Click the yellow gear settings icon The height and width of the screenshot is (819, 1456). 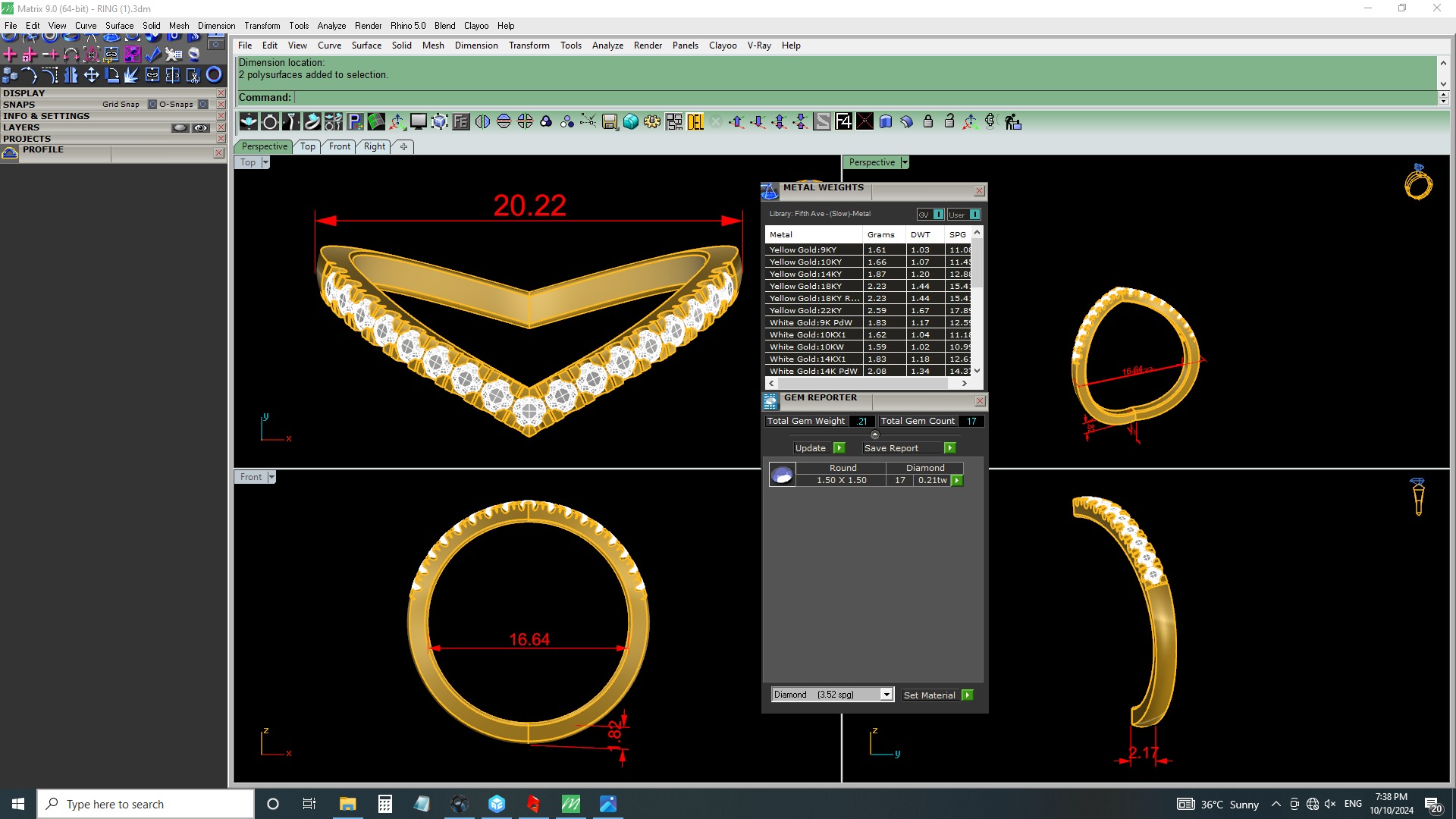(x=652, y=122)
